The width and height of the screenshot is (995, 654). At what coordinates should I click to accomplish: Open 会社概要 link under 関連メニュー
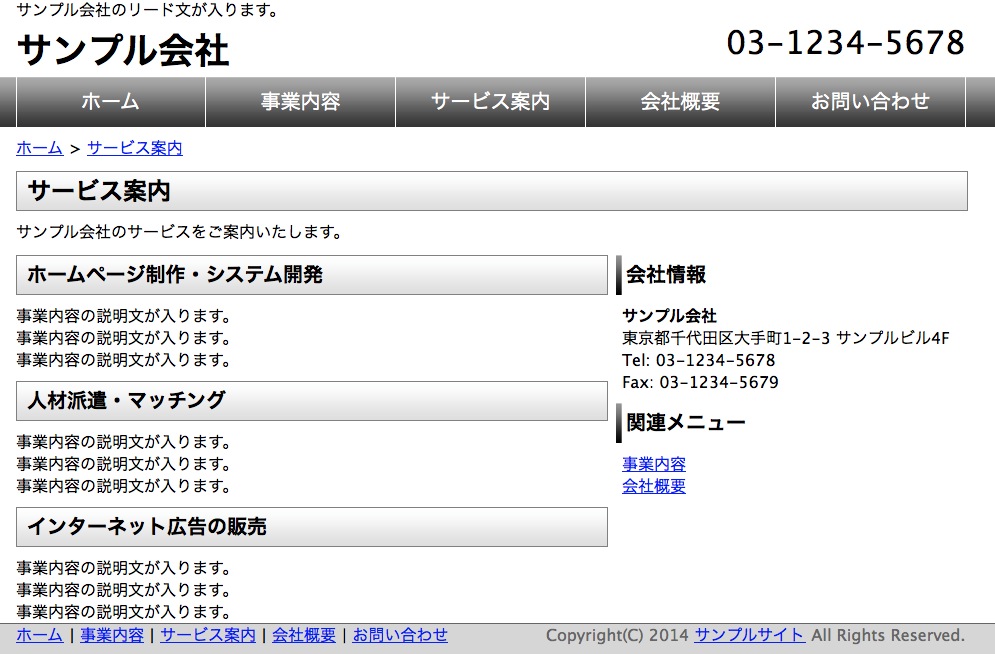pyautogui.click(x=654, y=486)
